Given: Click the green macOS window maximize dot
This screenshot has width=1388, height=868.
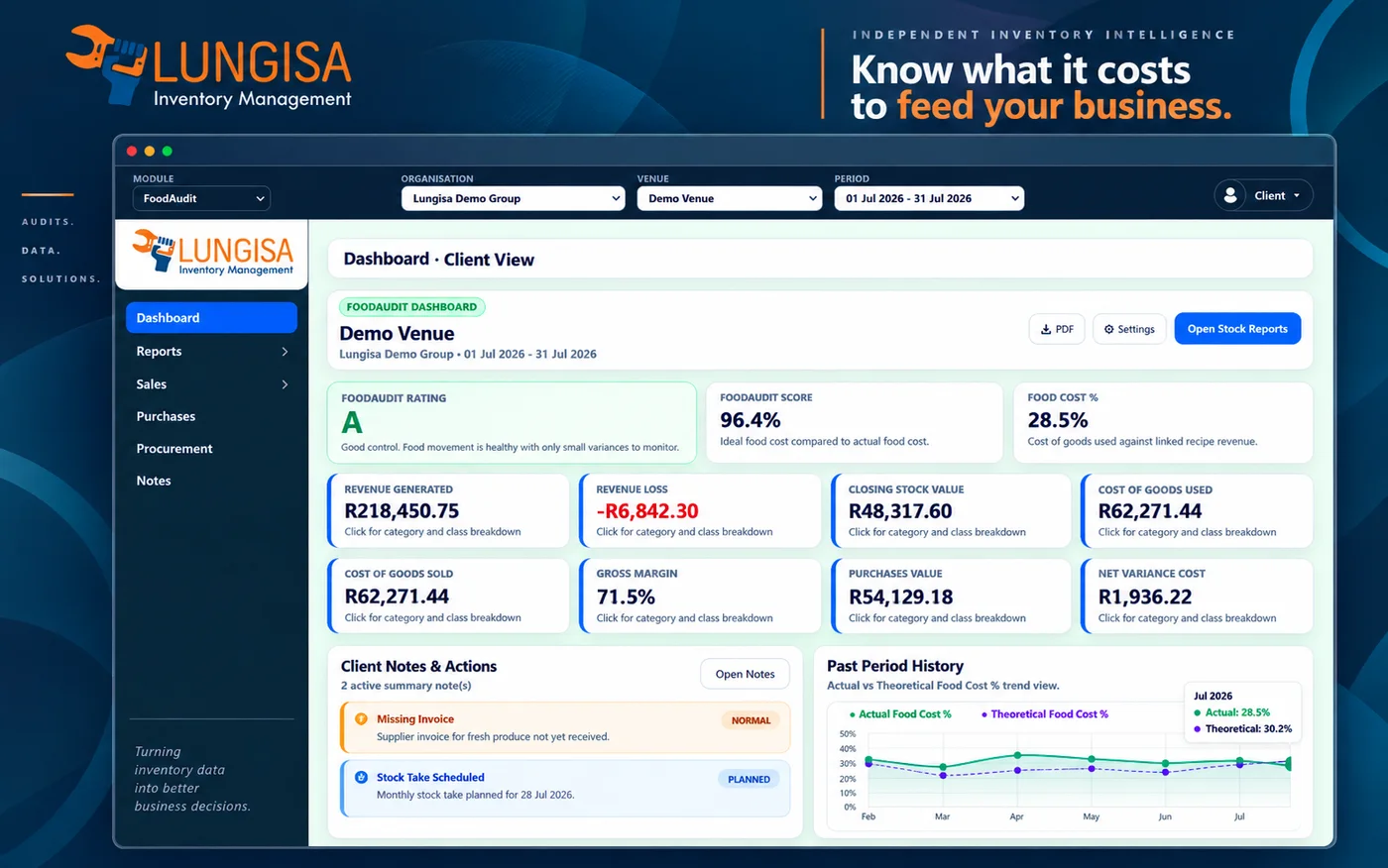Looking at the screenshot, I should coord(167,152).
